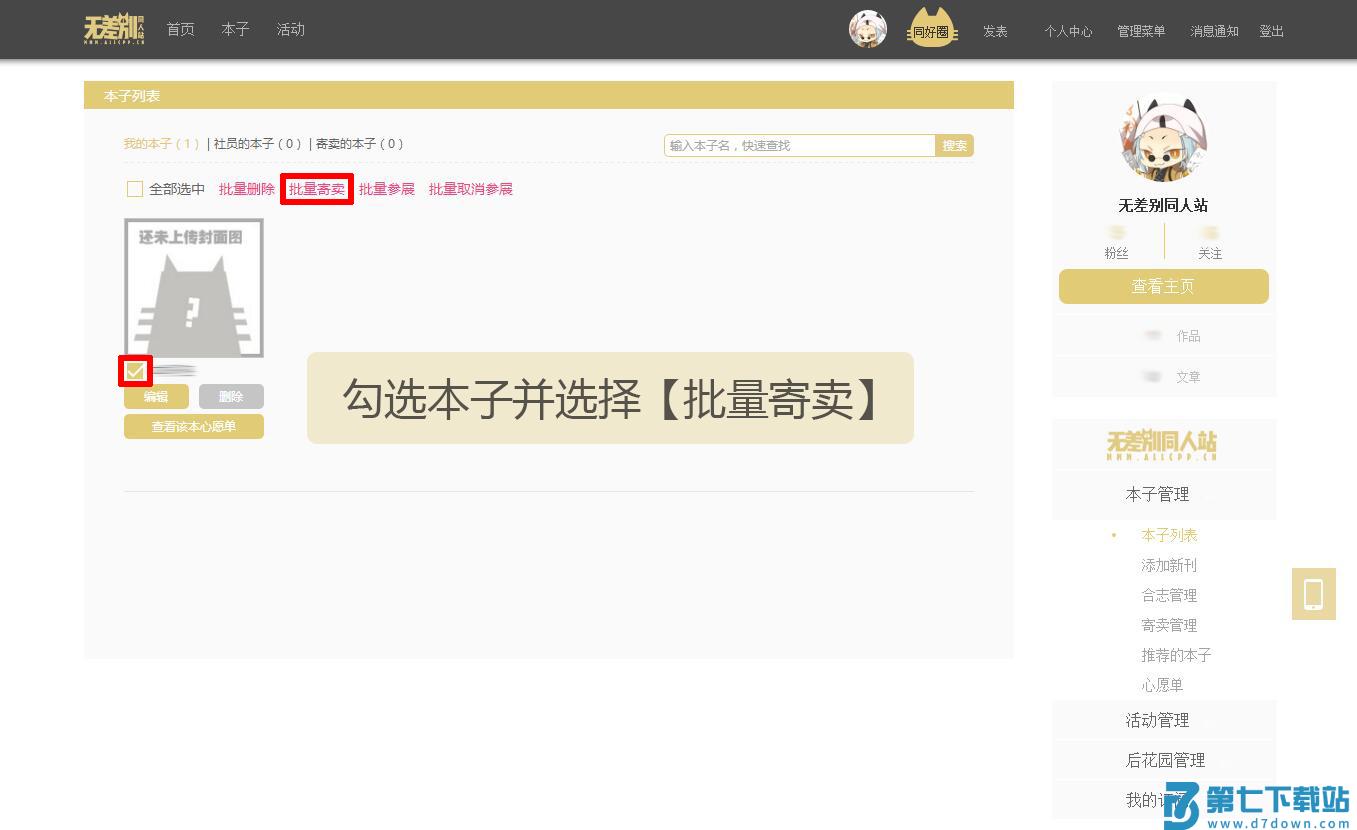Click the user avatar in top navigation
Image resolution: width=1357 pixels, height=830 pixels.
point(867,30)
